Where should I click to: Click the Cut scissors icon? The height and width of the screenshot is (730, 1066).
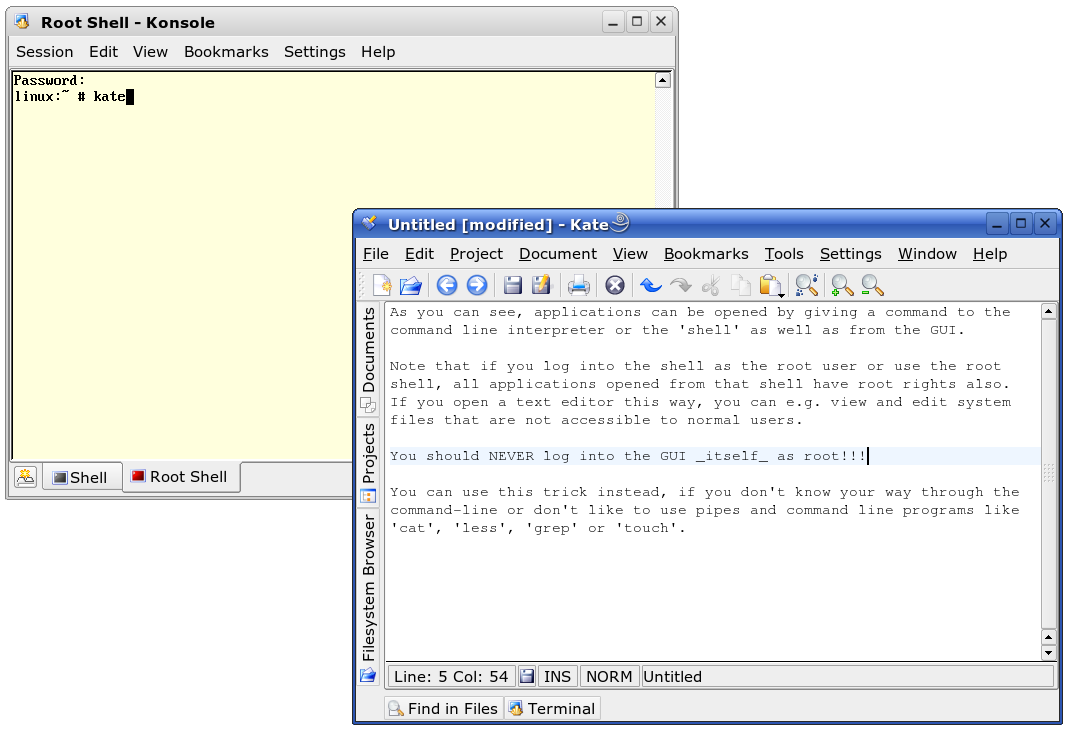point(711,285)
